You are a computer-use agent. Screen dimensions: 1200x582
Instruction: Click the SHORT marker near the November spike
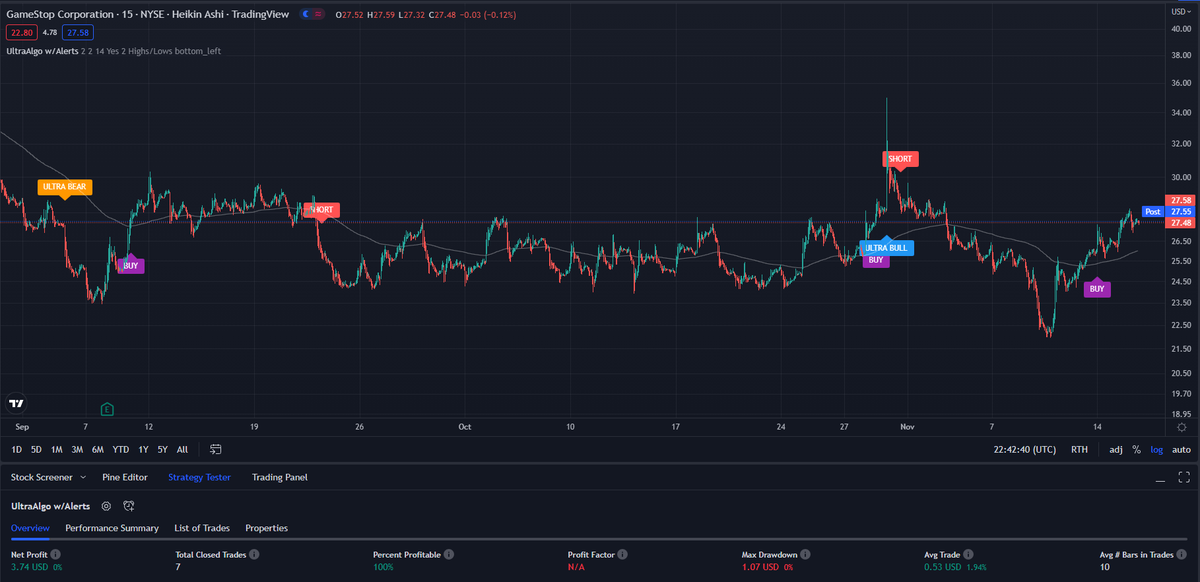[x=899, y=159]
